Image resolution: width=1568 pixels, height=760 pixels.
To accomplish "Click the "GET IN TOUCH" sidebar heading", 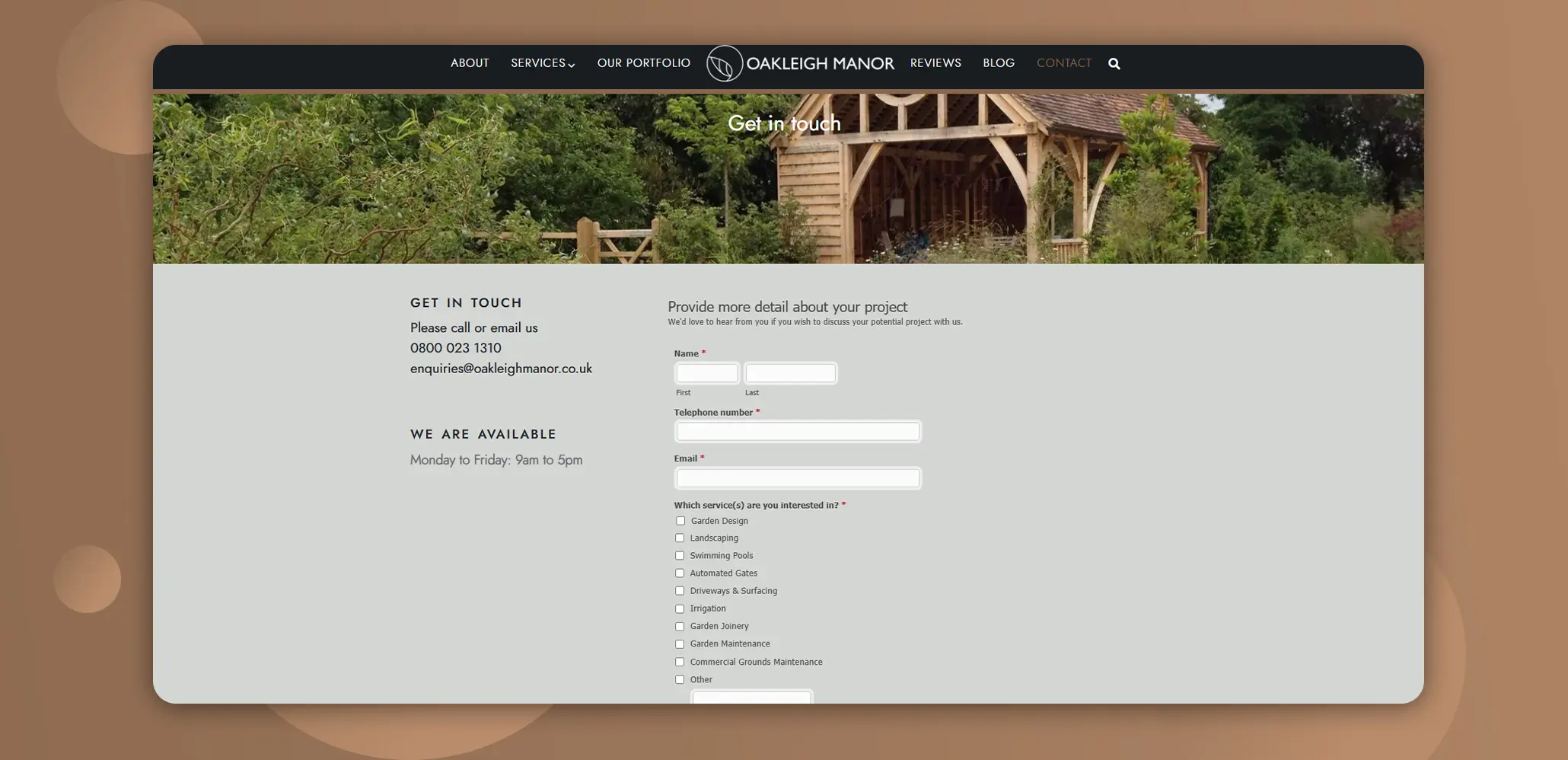I will (x=466, y=303).
